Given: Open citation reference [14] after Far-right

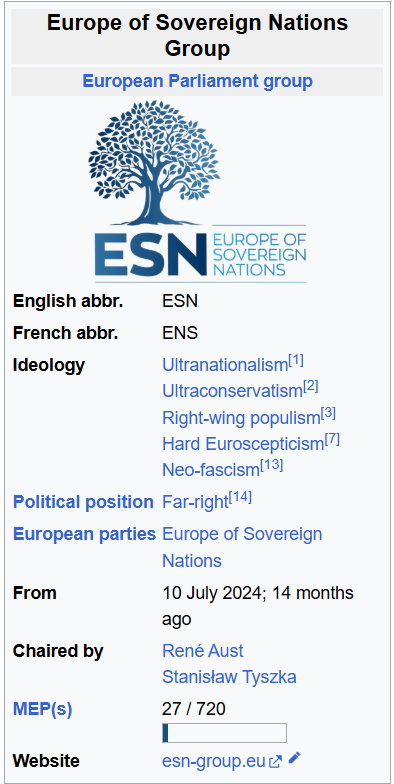Looking at the screenshot, I should [240, 498].
